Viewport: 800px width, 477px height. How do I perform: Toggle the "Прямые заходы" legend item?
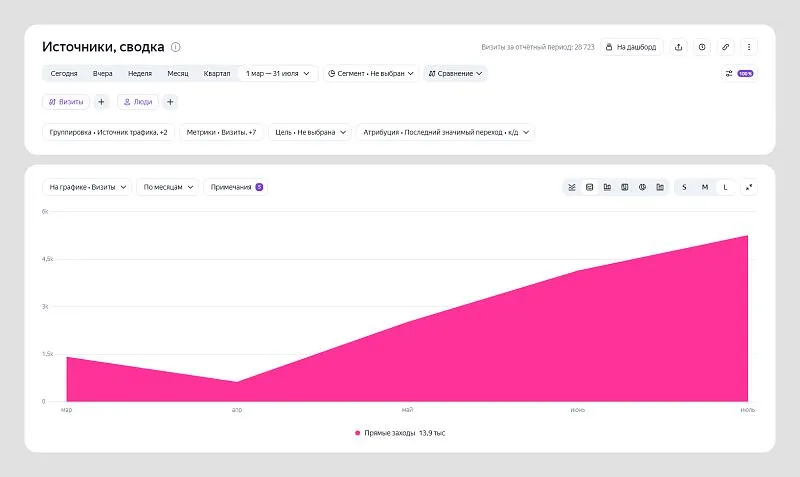(x=400, y=433)
